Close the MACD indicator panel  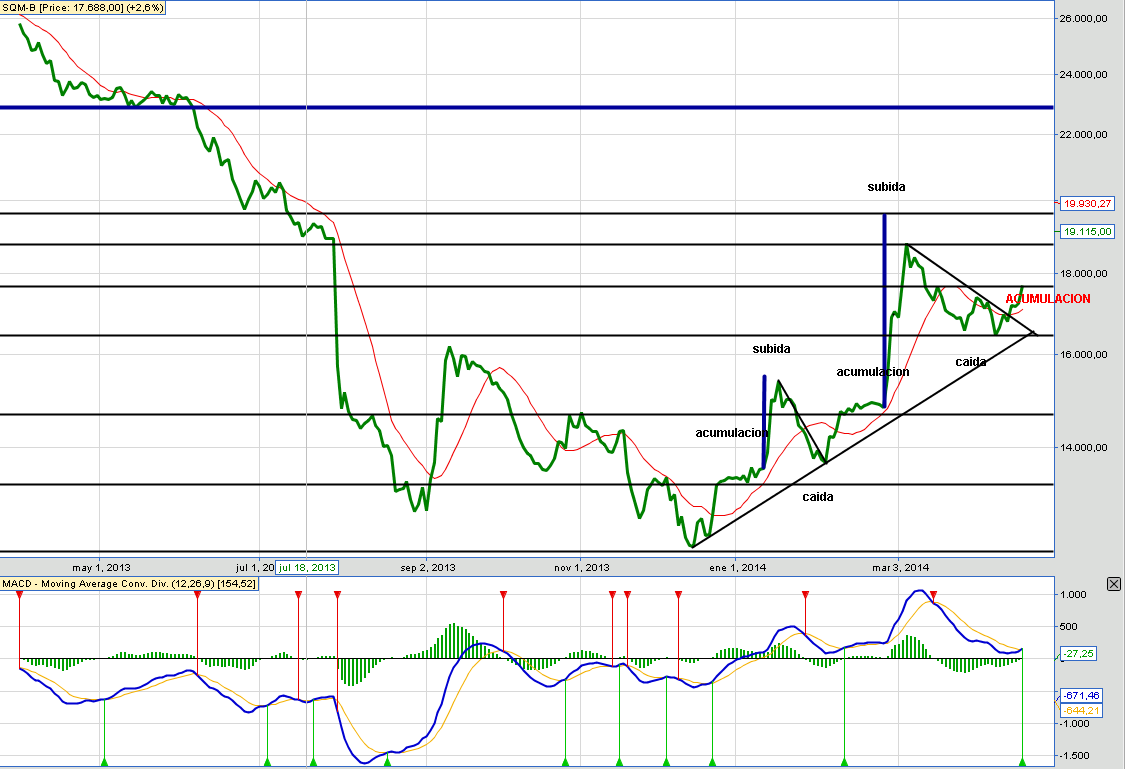point(1114,584)
